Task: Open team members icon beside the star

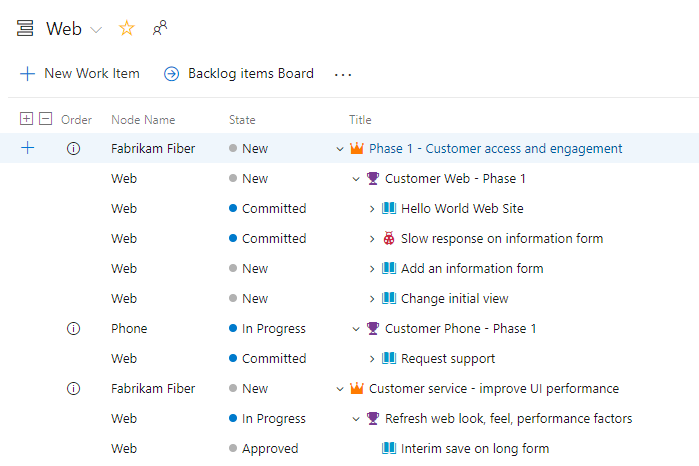Action: point(159,29)
